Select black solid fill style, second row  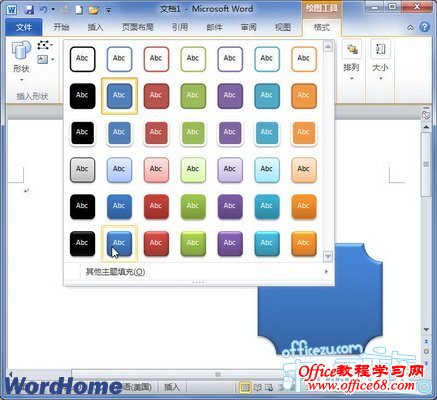(82, 96)
